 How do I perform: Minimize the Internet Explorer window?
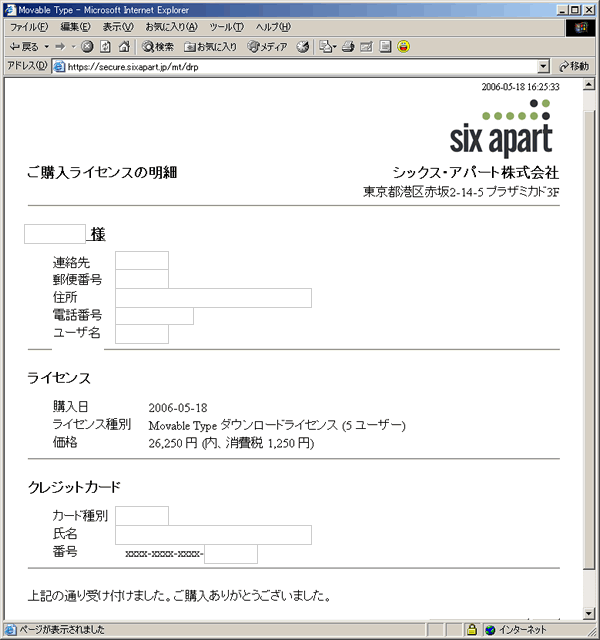pyautogui.click(x=562, y=10)
